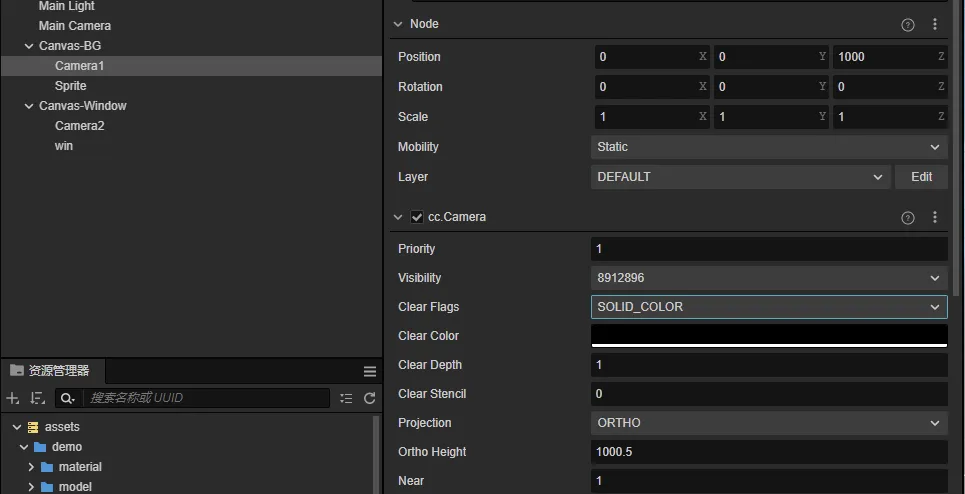Select Main Camera node

click(x=74, y=26)
